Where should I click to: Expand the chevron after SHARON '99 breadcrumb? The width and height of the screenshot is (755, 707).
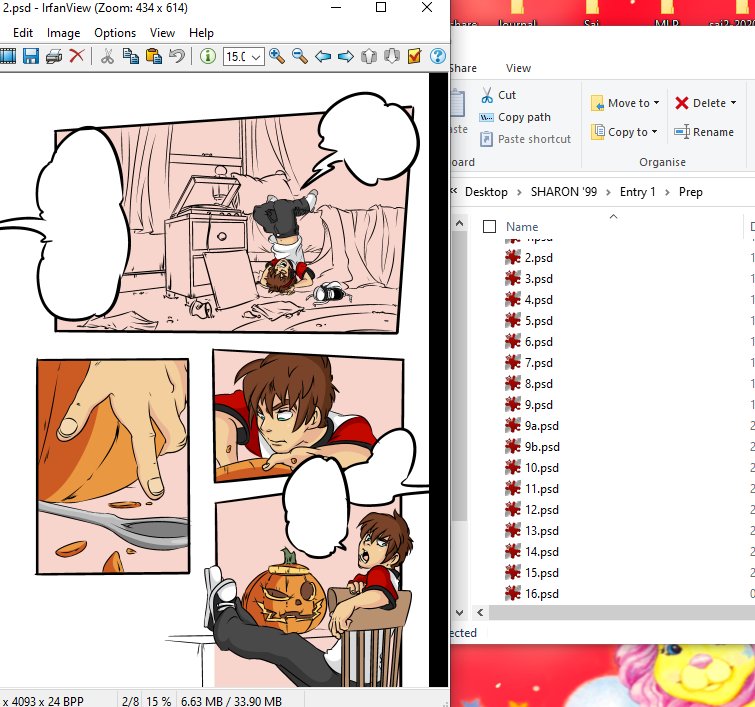point(609,192)
